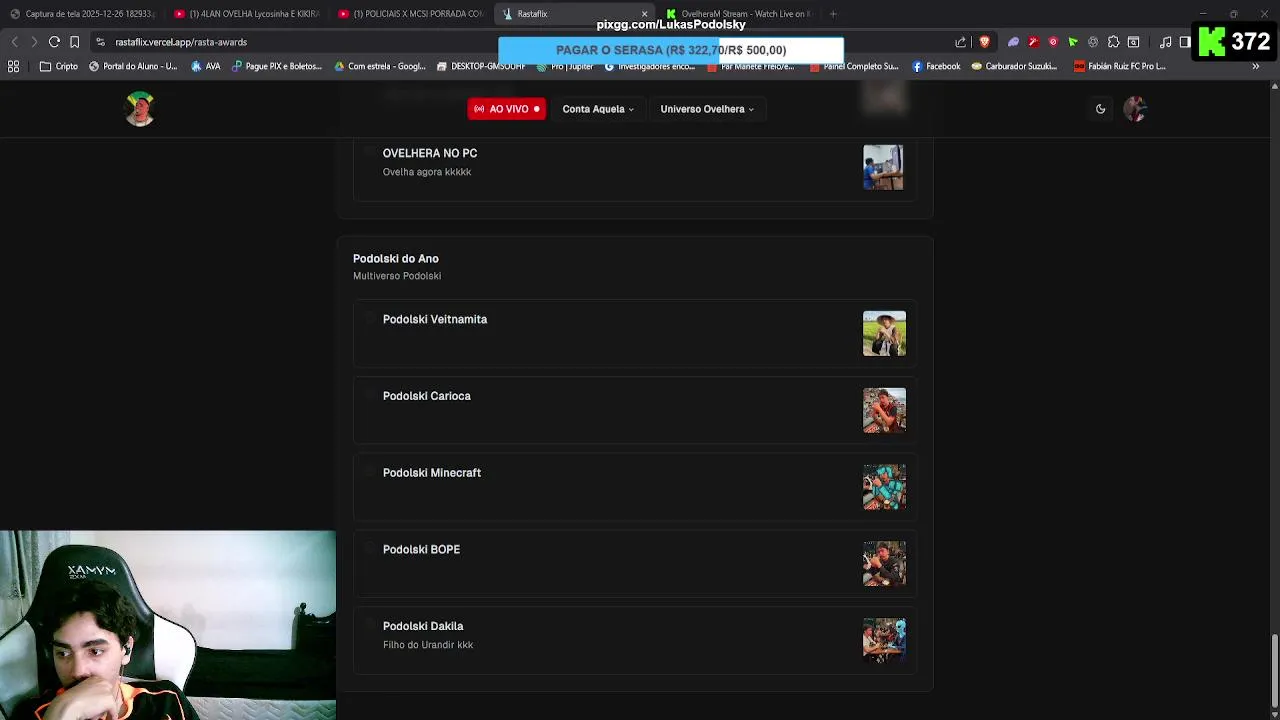Share this page using the share icon
The image size is (1280, 720).
961,42
